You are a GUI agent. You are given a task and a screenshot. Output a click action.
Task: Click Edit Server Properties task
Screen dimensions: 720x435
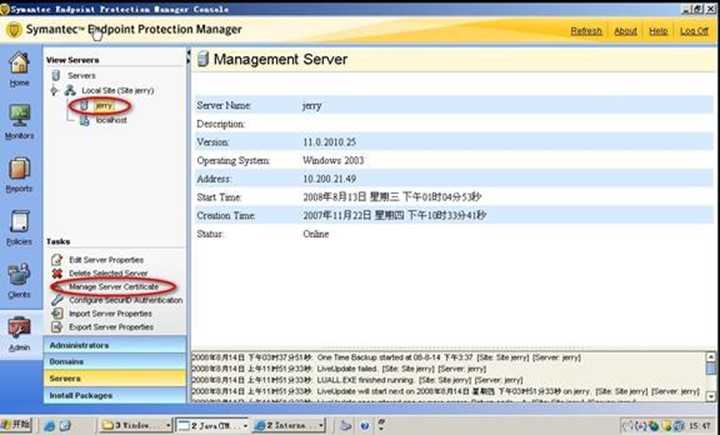click(106, 260)
